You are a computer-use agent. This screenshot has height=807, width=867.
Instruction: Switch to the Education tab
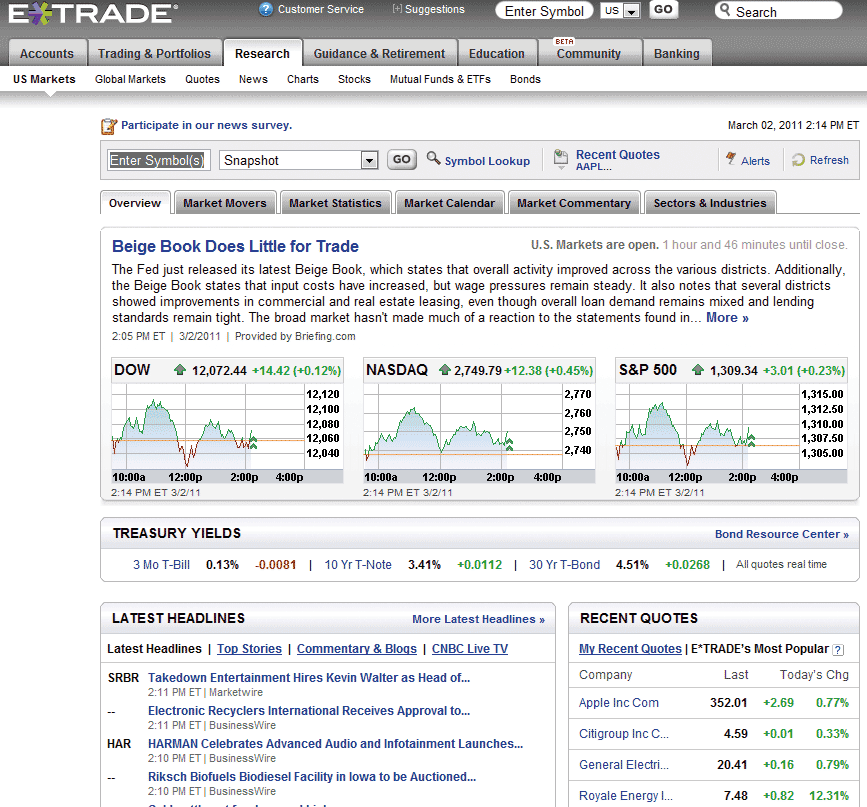(497, 54)
